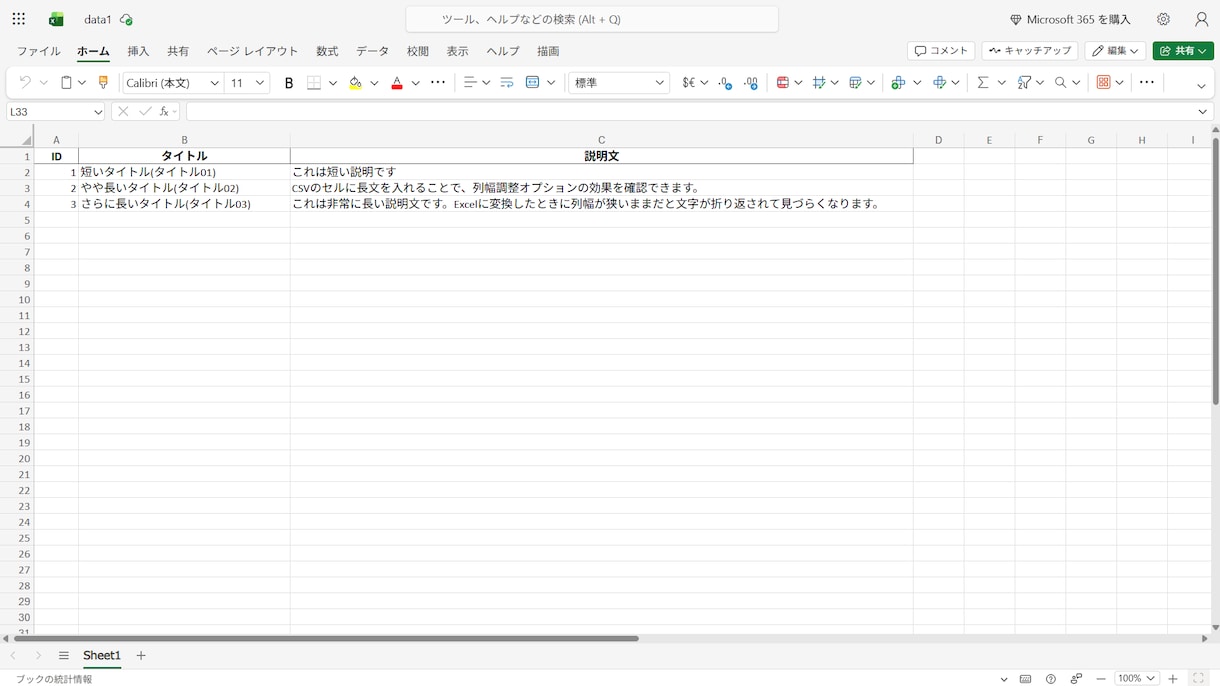Expand the formula bar chevron
1220x686 pixels.
tap(1202, 112)
